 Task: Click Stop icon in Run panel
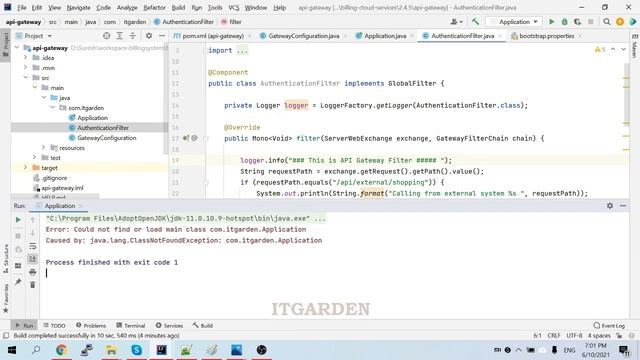[x=18, y=236]
